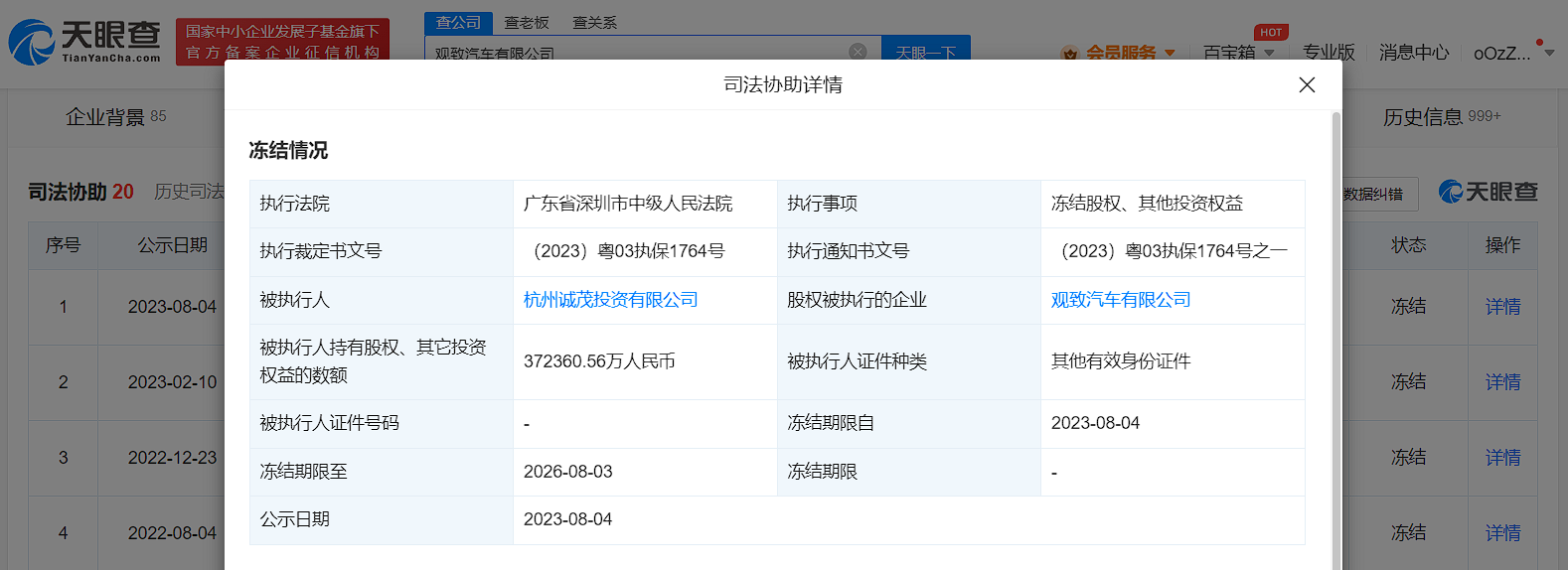Click the 操作 column header

tap(1502, 245)
